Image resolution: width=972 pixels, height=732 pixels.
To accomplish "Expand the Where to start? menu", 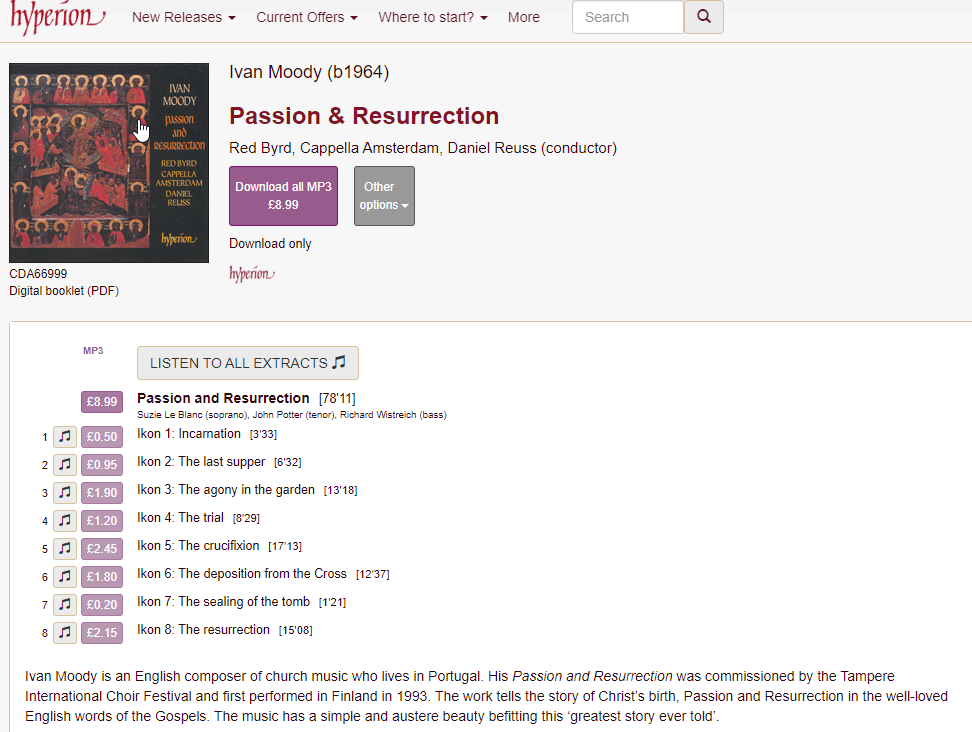I will coord(433,17).
